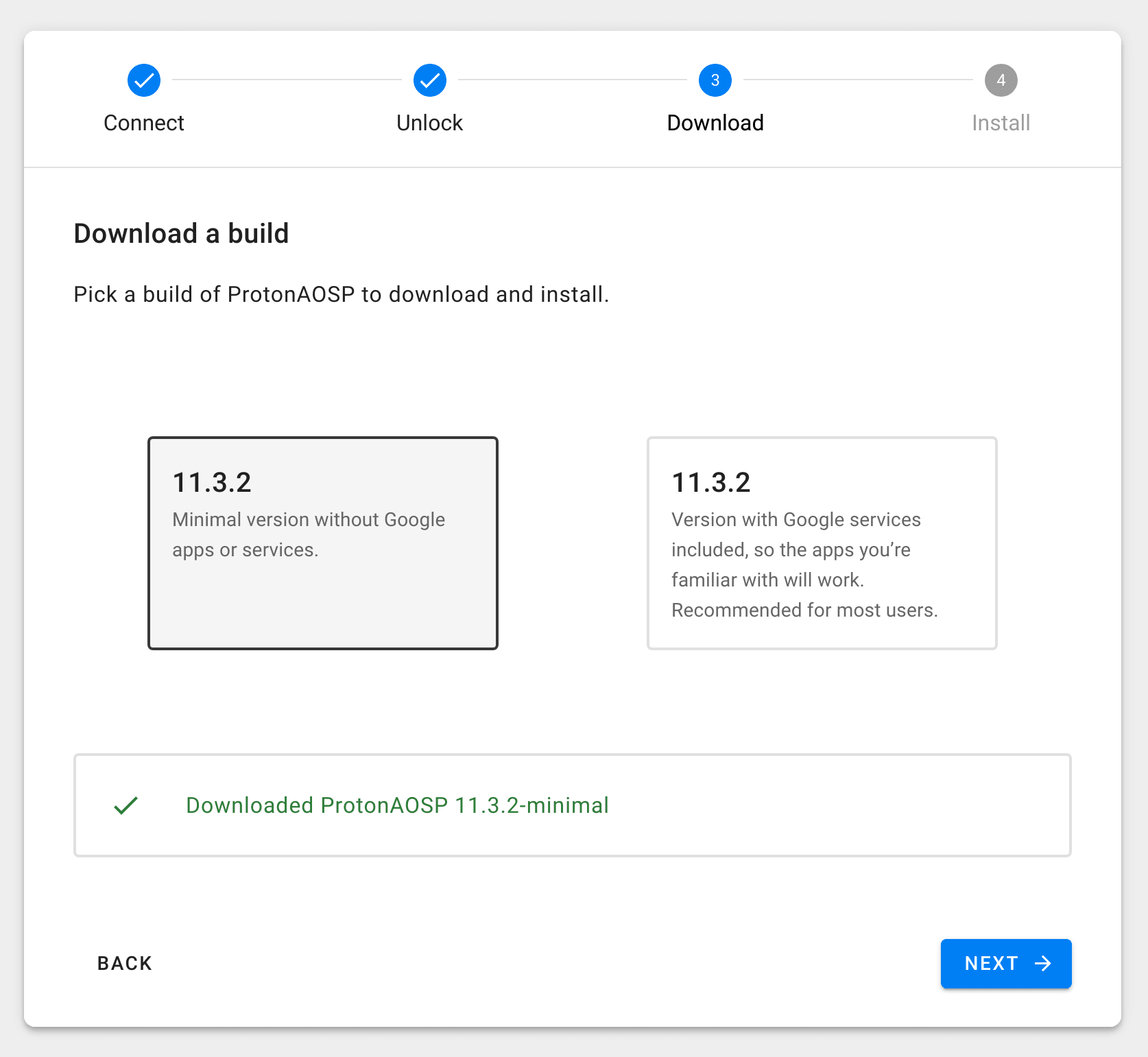Choose the recommended-for-most-users build card
Screen dimensions: 1148x1057
point(821,543)
